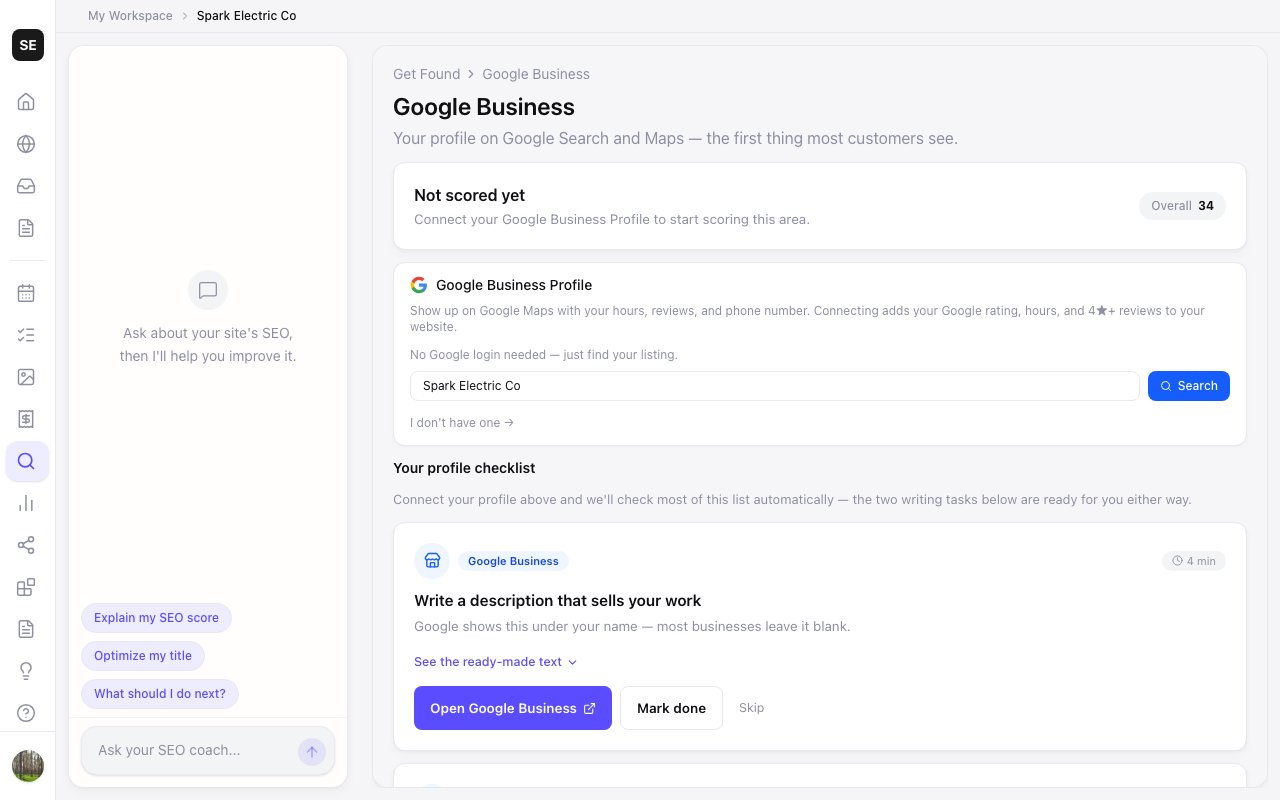Open the inbox tray icon in sidebar
This screenshot has width=1280, height=800.
pos(27,186)
